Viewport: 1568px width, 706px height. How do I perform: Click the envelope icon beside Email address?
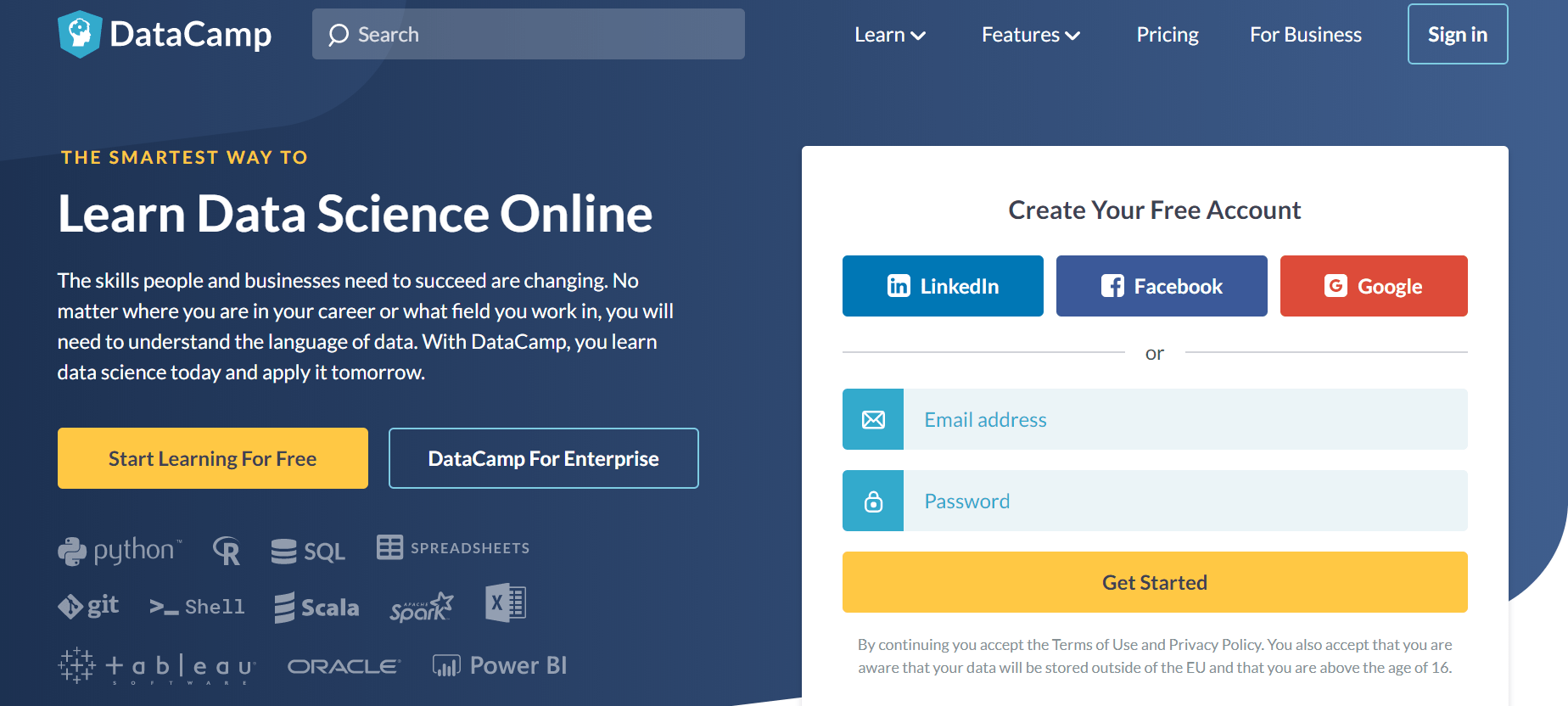873,419
